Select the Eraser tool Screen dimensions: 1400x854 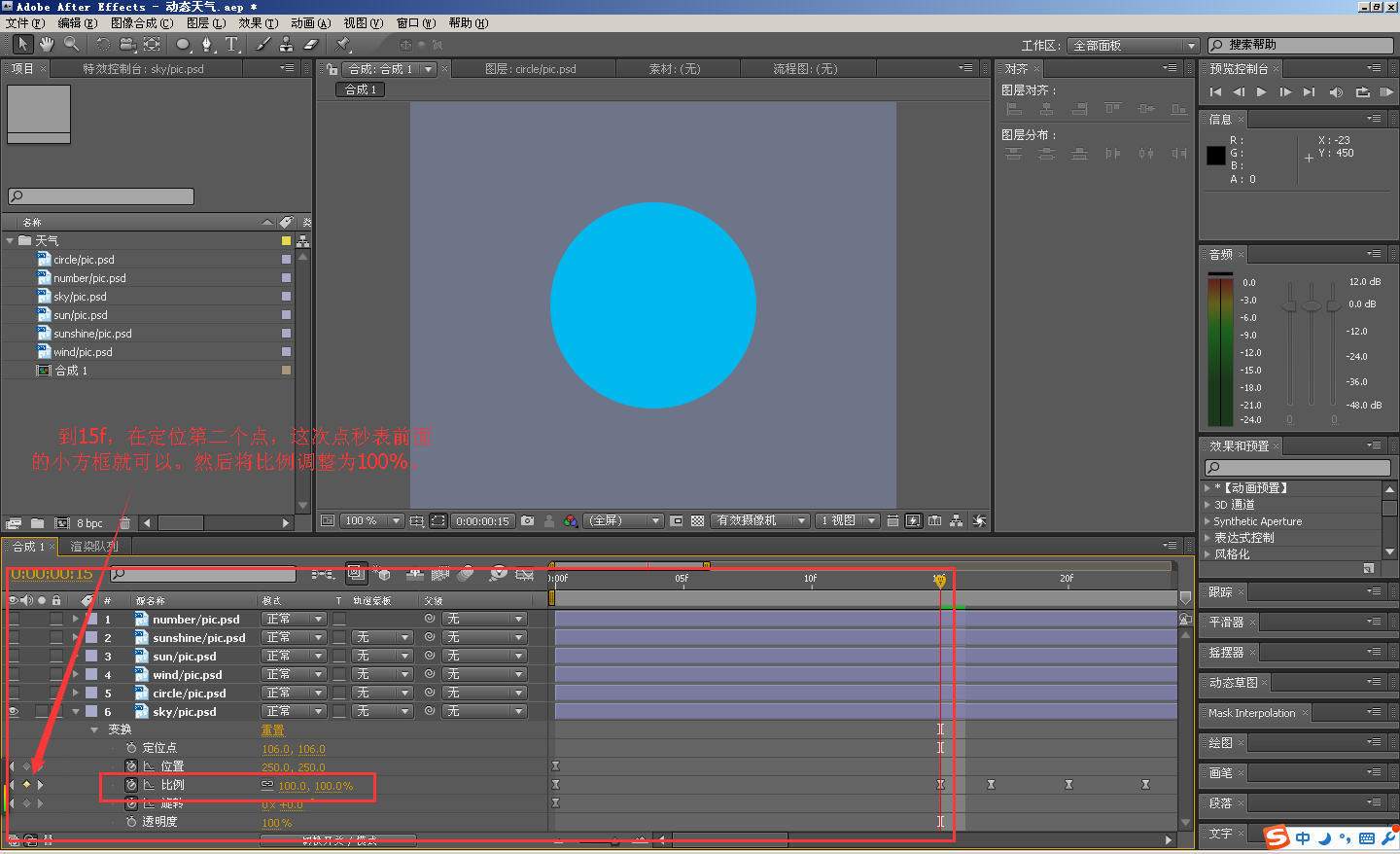coord(311,44)
